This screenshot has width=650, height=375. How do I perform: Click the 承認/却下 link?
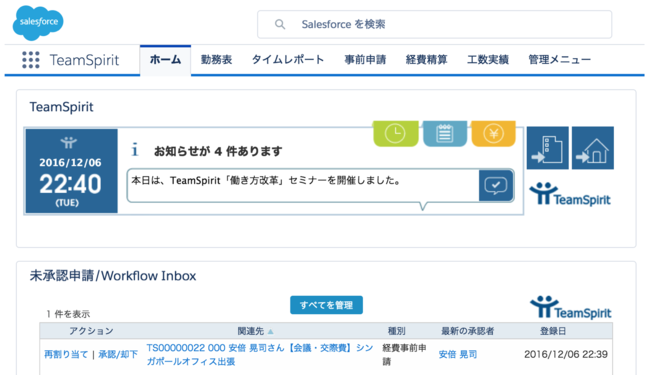coord(118,355)
